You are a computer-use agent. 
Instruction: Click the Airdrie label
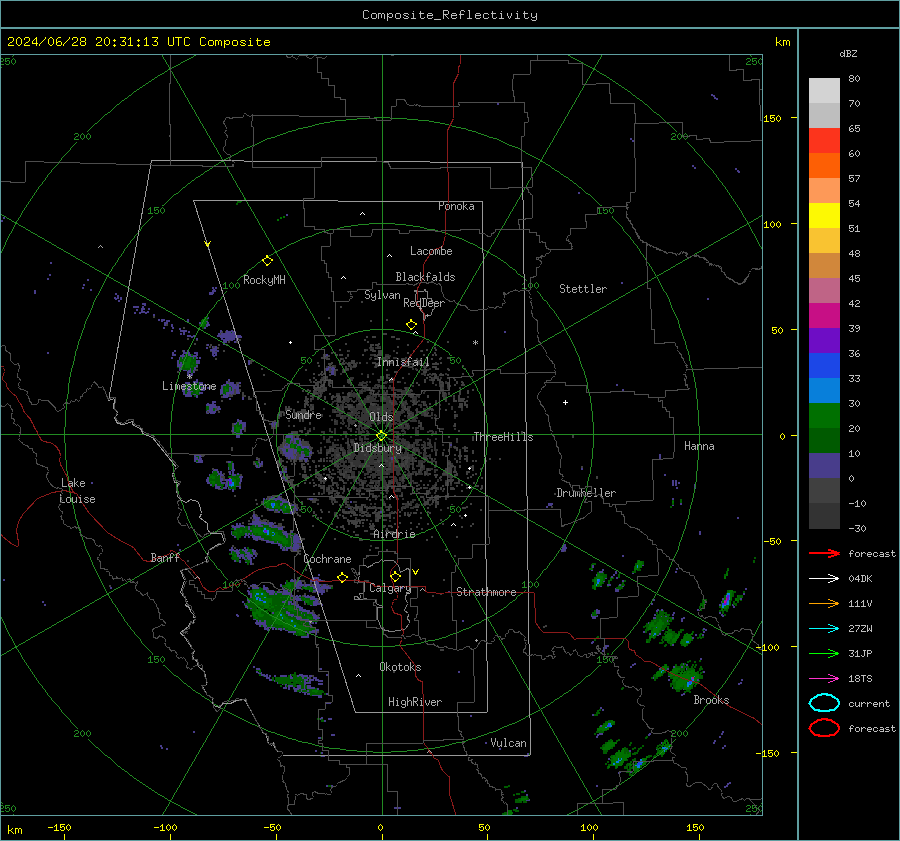[394, 534]
